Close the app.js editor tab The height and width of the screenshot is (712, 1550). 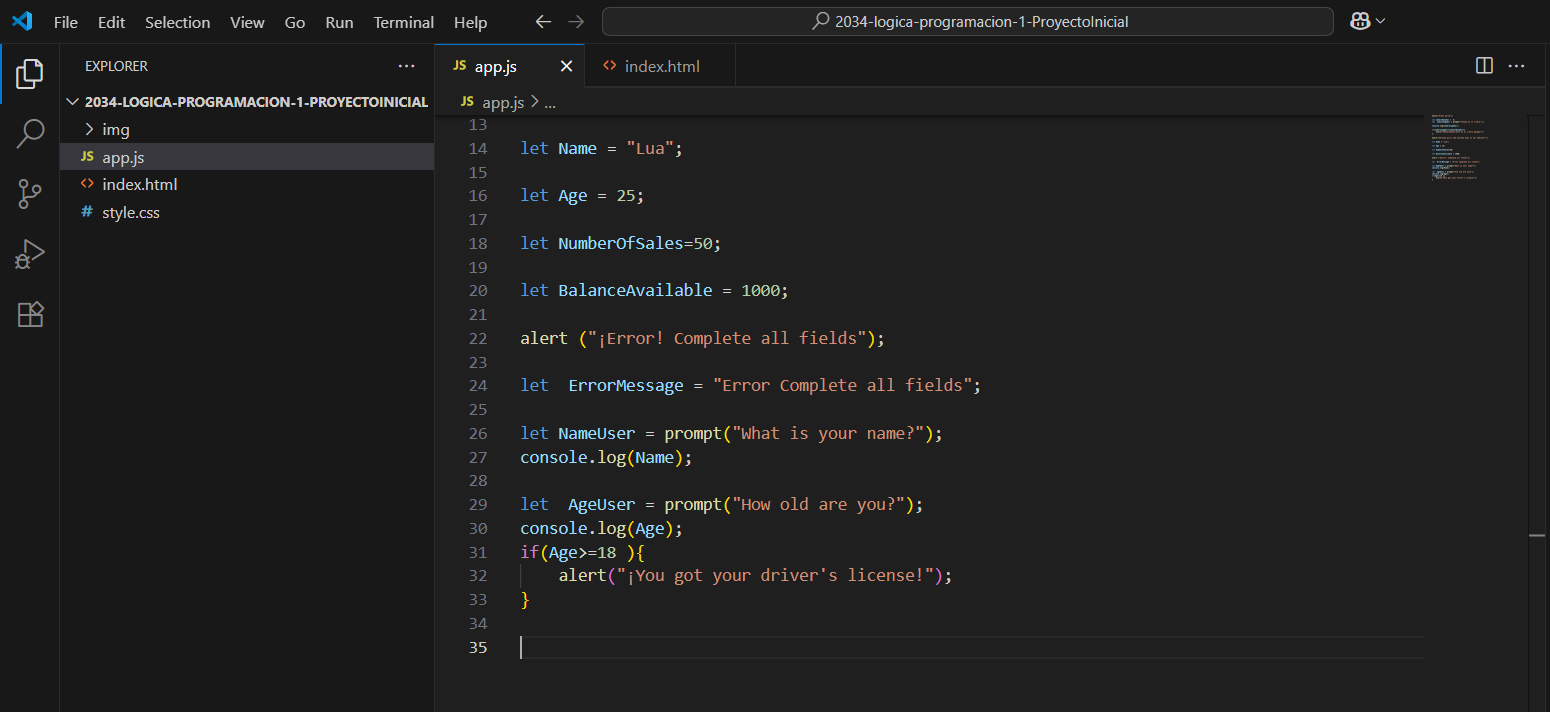pyautogui.click(x=566, y=66)
